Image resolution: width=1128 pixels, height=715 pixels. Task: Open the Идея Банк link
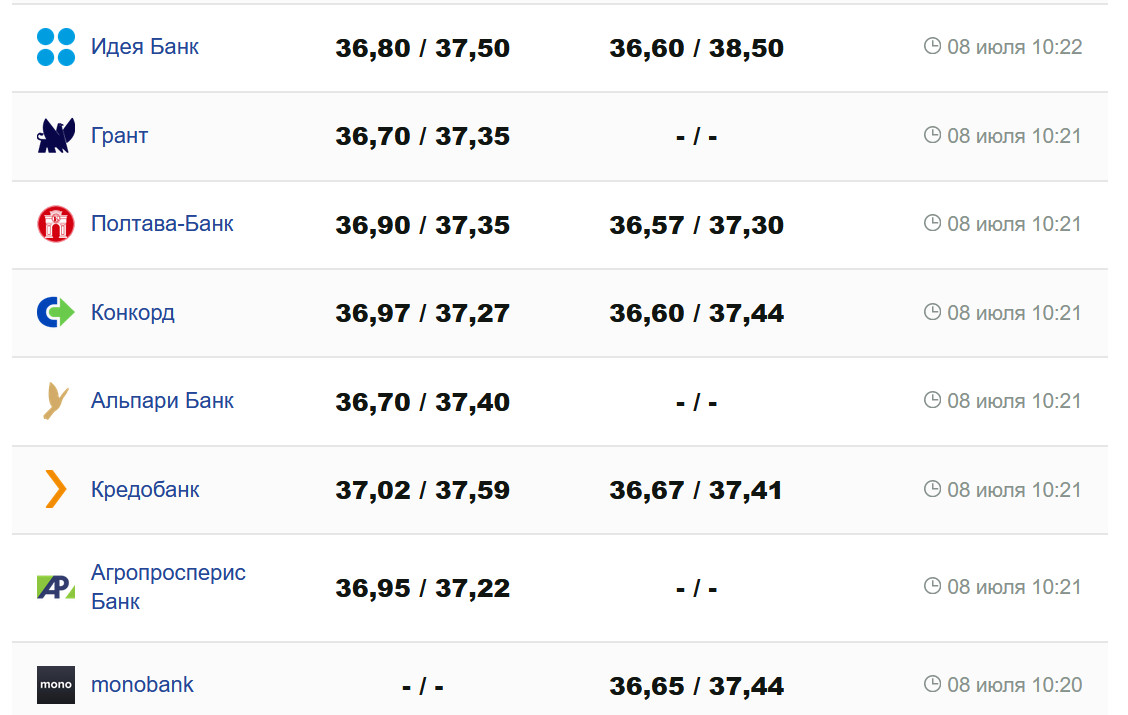point(145,47)
